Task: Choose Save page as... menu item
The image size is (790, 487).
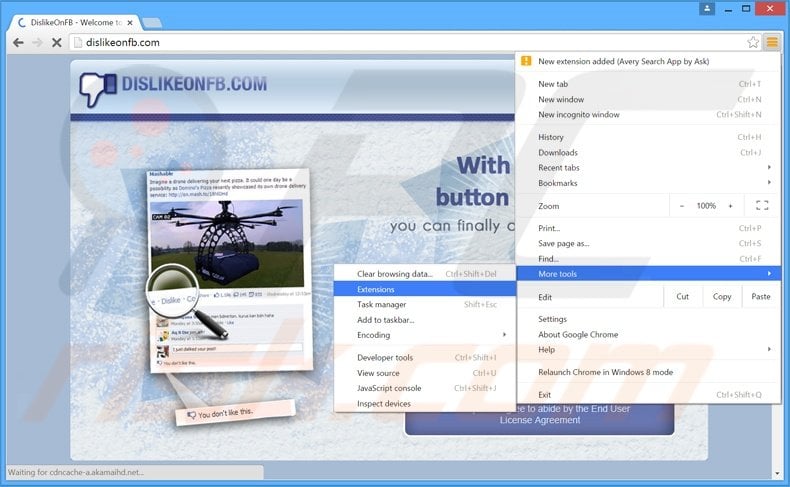Action: 649,243
